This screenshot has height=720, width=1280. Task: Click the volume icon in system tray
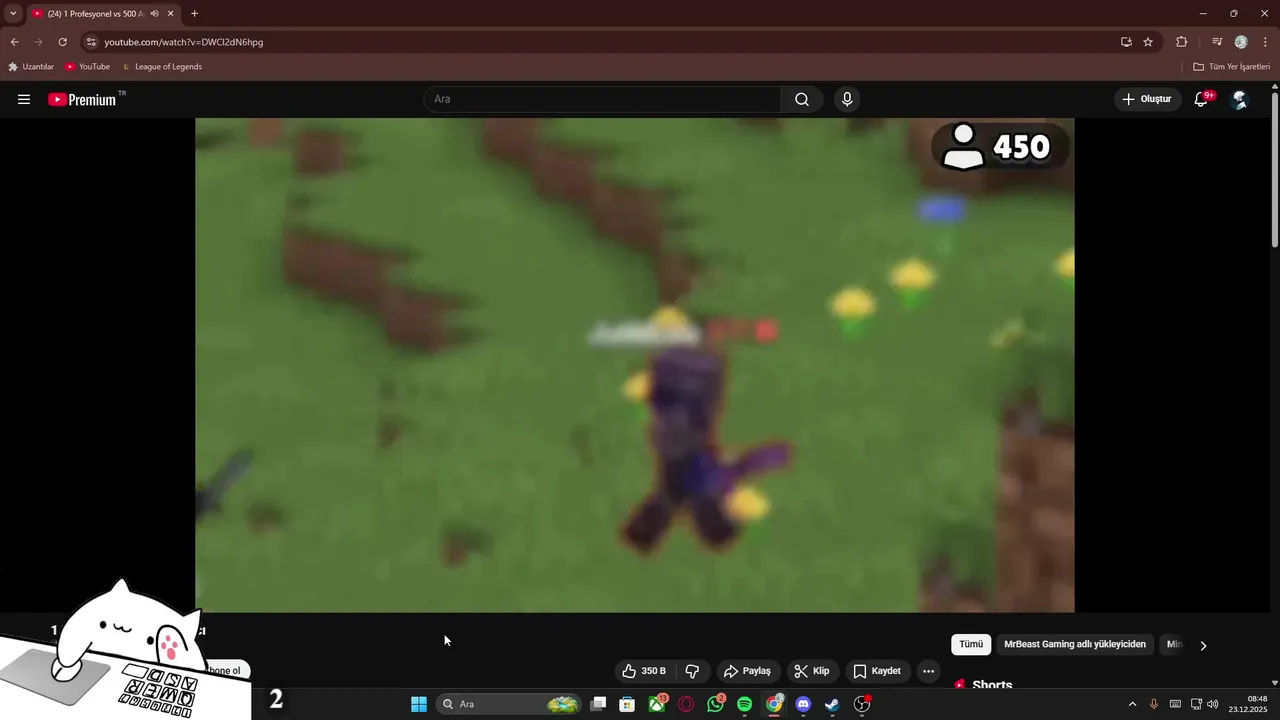(1213, 704)
